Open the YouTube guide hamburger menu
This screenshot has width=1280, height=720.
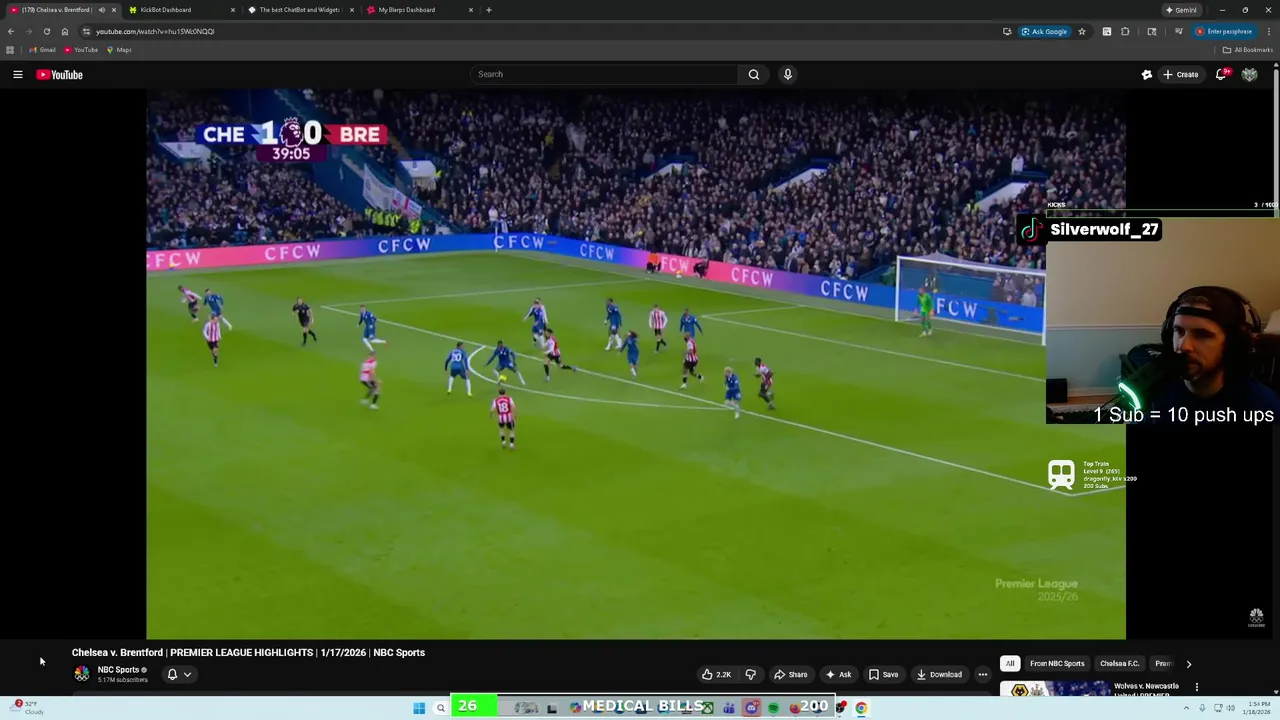click(18, 74)
